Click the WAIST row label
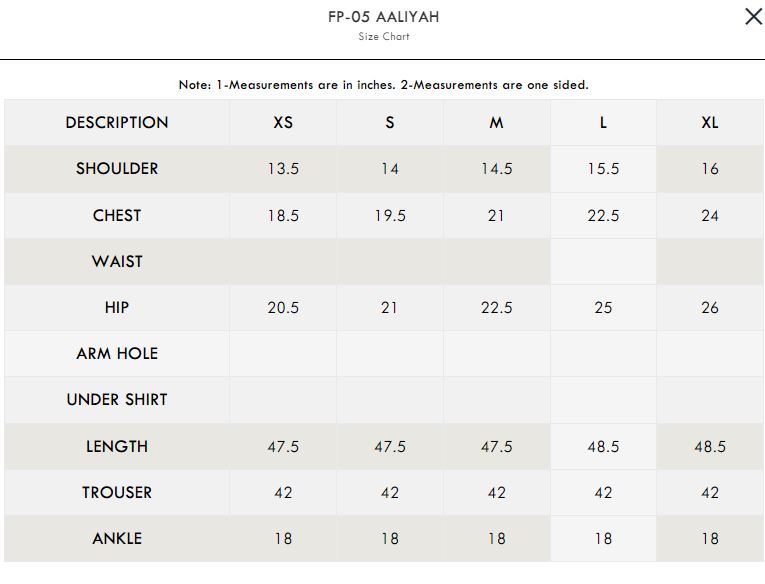 click(117, 261)
